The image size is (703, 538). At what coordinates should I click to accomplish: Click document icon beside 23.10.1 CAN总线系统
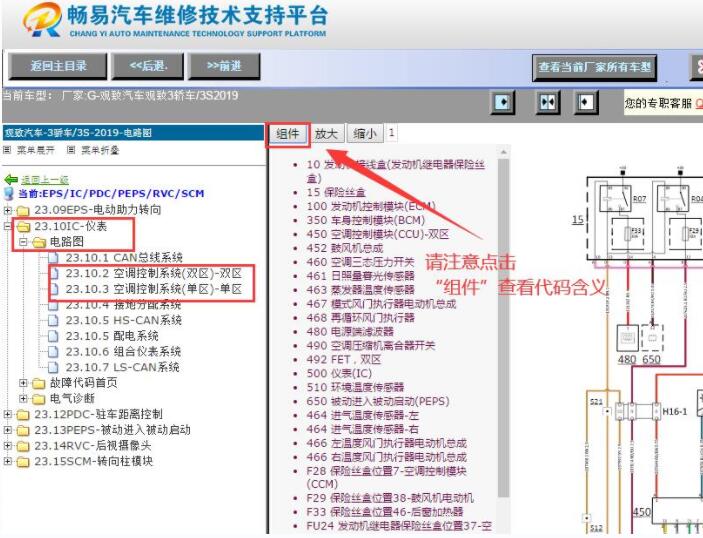click(53, 257)
